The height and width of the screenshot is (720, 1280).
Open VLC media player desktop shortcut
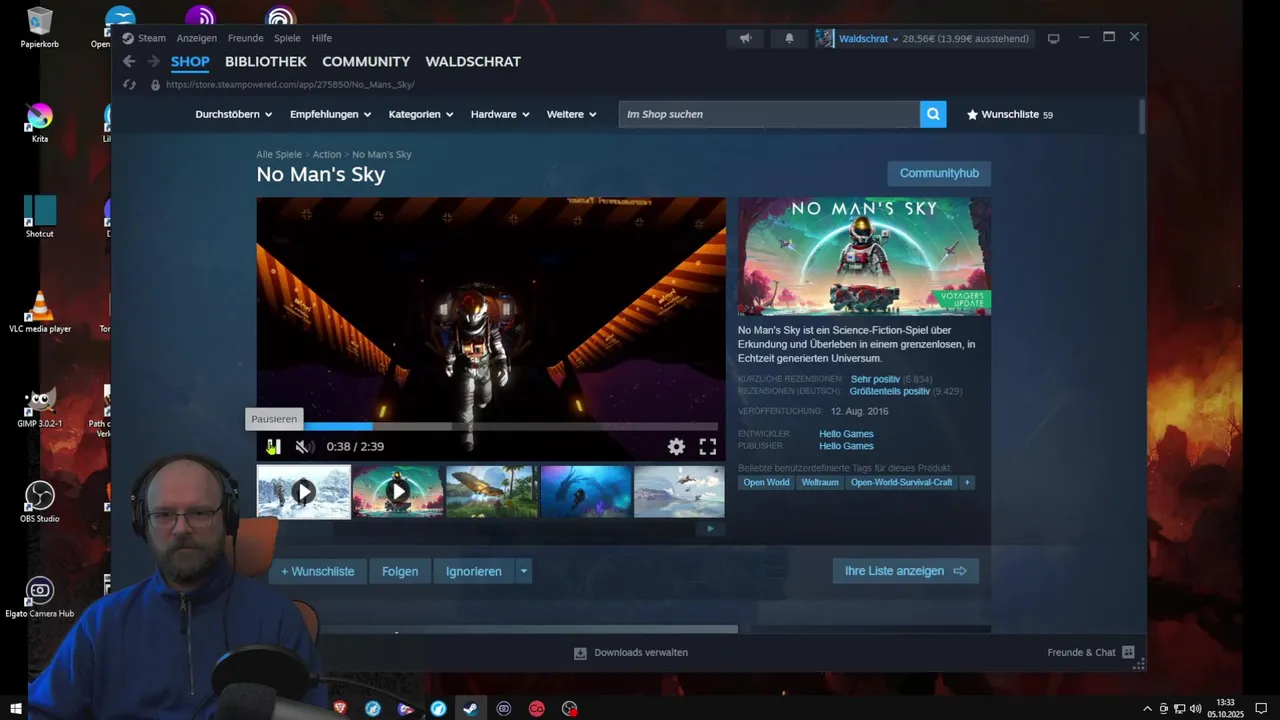tap(40, 312)
